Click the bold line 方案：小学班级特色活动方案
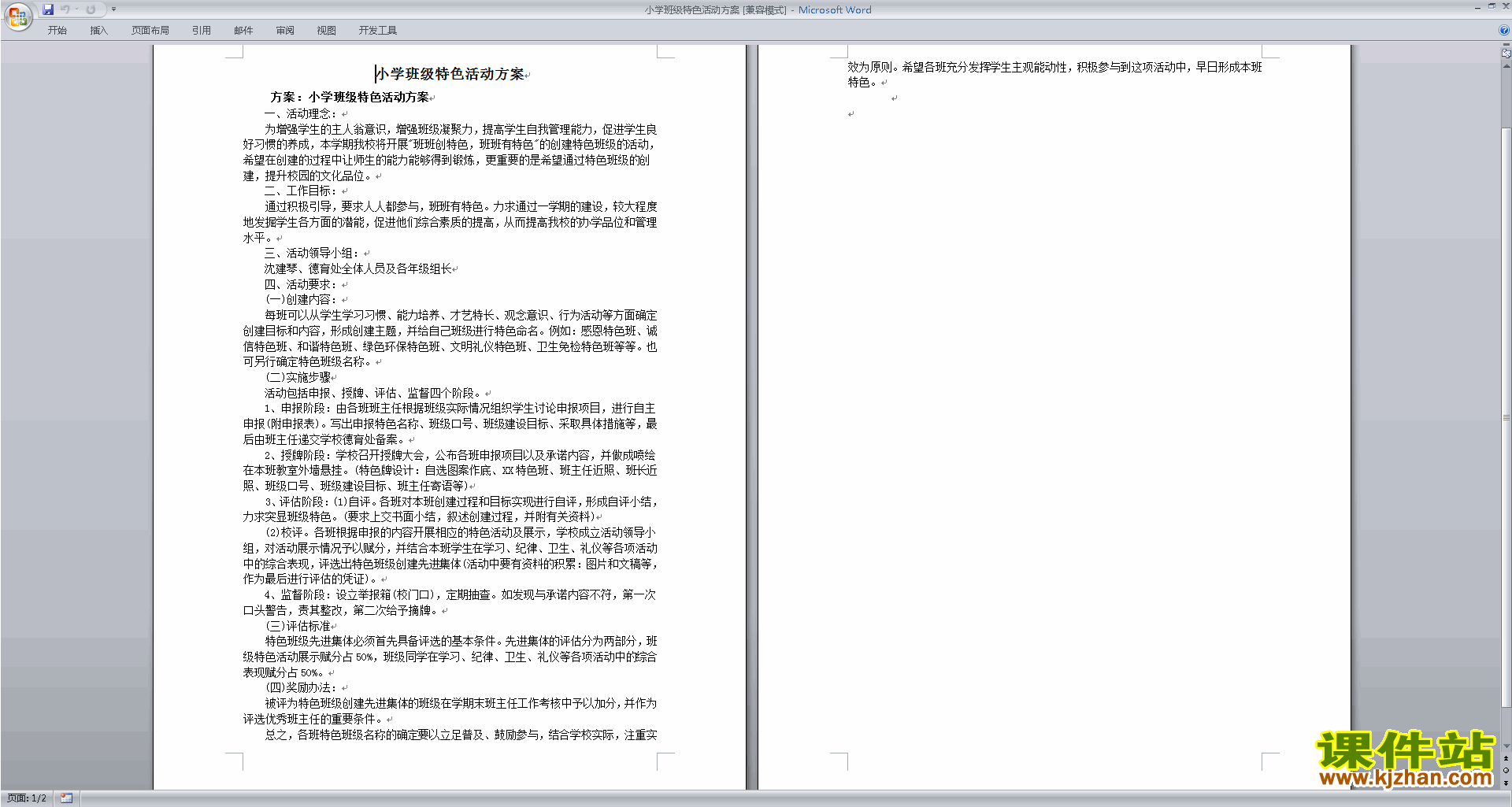The height and width of the screenshot is (807, 1512). tap(350, 97)
